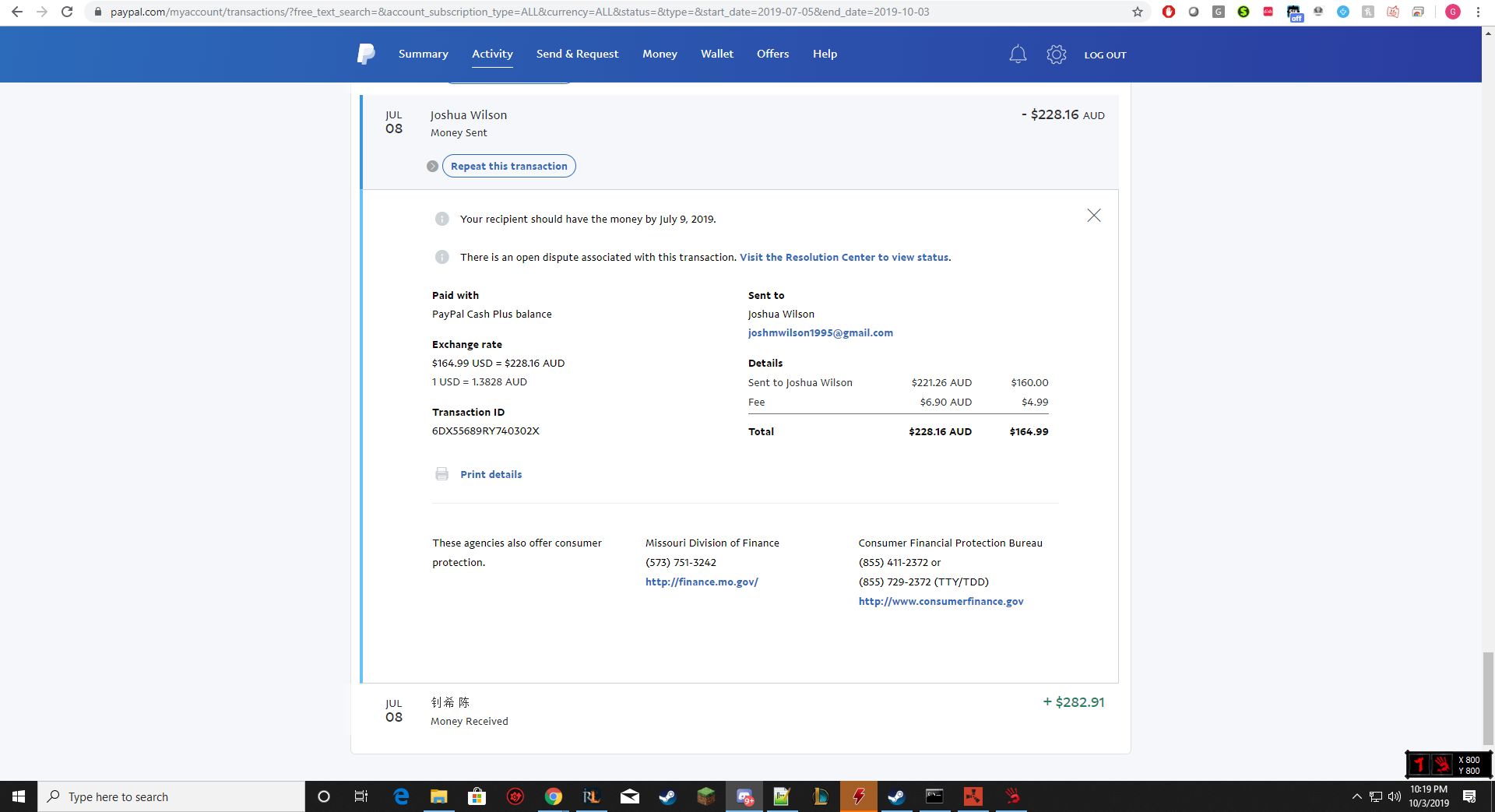Open the Wallet page
This screenshot has width=1495, height=812.
click(x=717, y=54)
